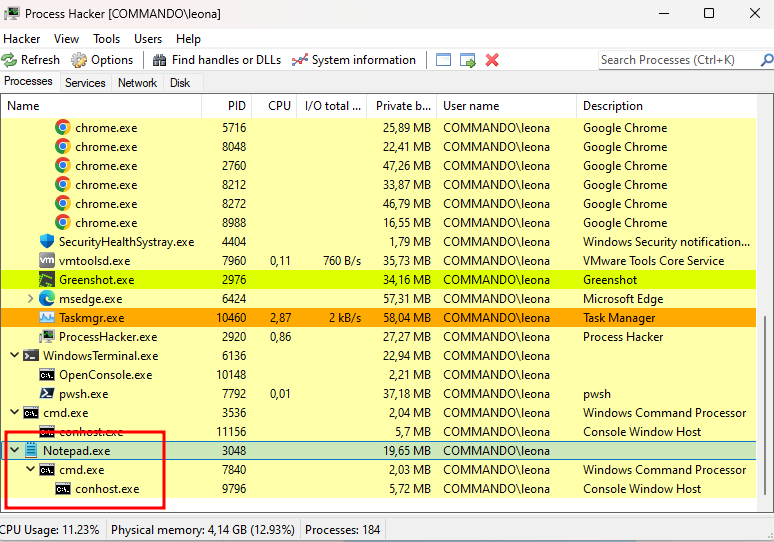774x542 pixels.
Task: Open the Network tab
Action: [137, 83]
